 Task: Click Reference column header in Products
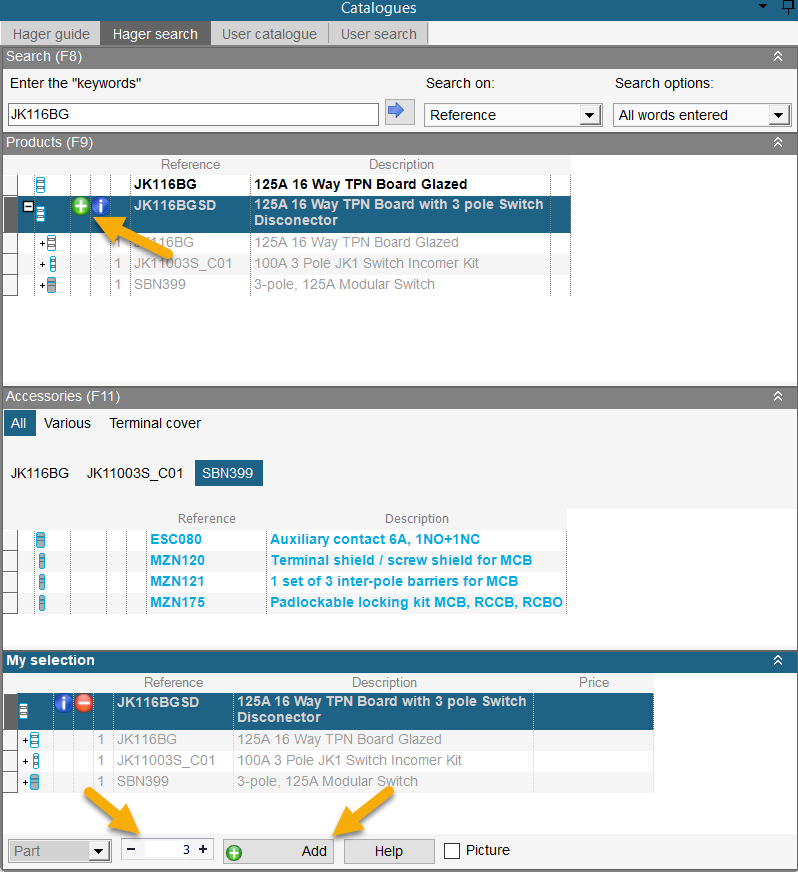190,165
